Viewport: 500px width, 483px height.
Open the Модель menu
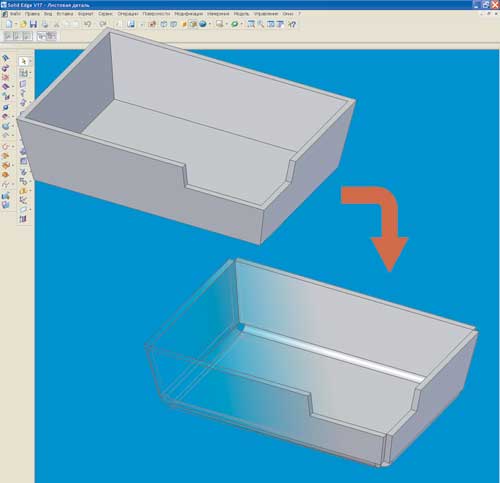[241, 14]
